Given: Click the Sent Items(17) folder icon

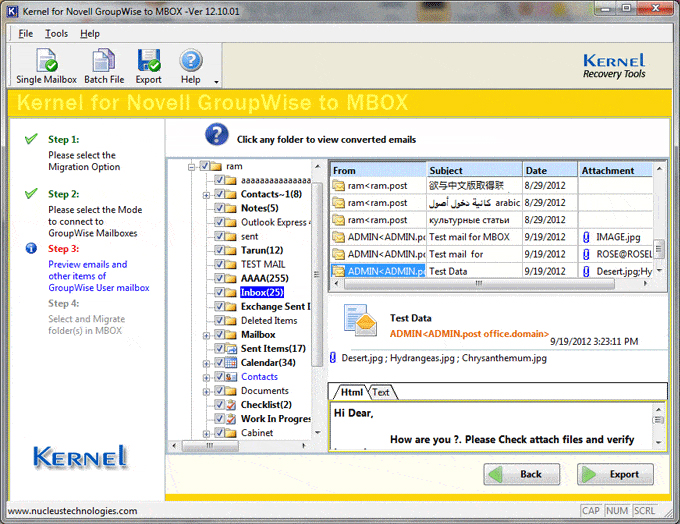Looking at the screenshot, I should pos(232,349).
